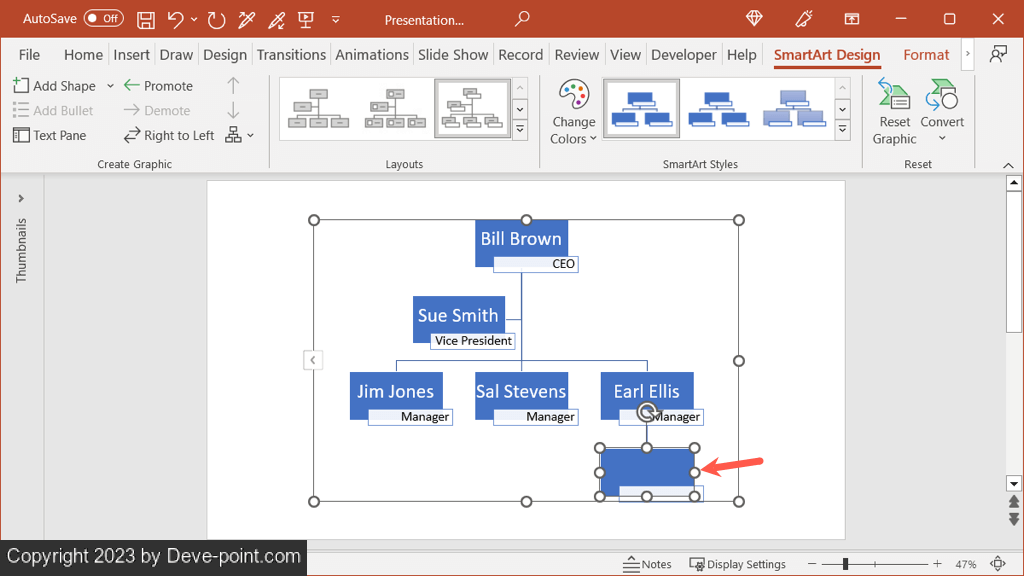Click the search magnifier in title bar
The image size is (1024, 576).
pyautogui.click(x=522, y=19)
